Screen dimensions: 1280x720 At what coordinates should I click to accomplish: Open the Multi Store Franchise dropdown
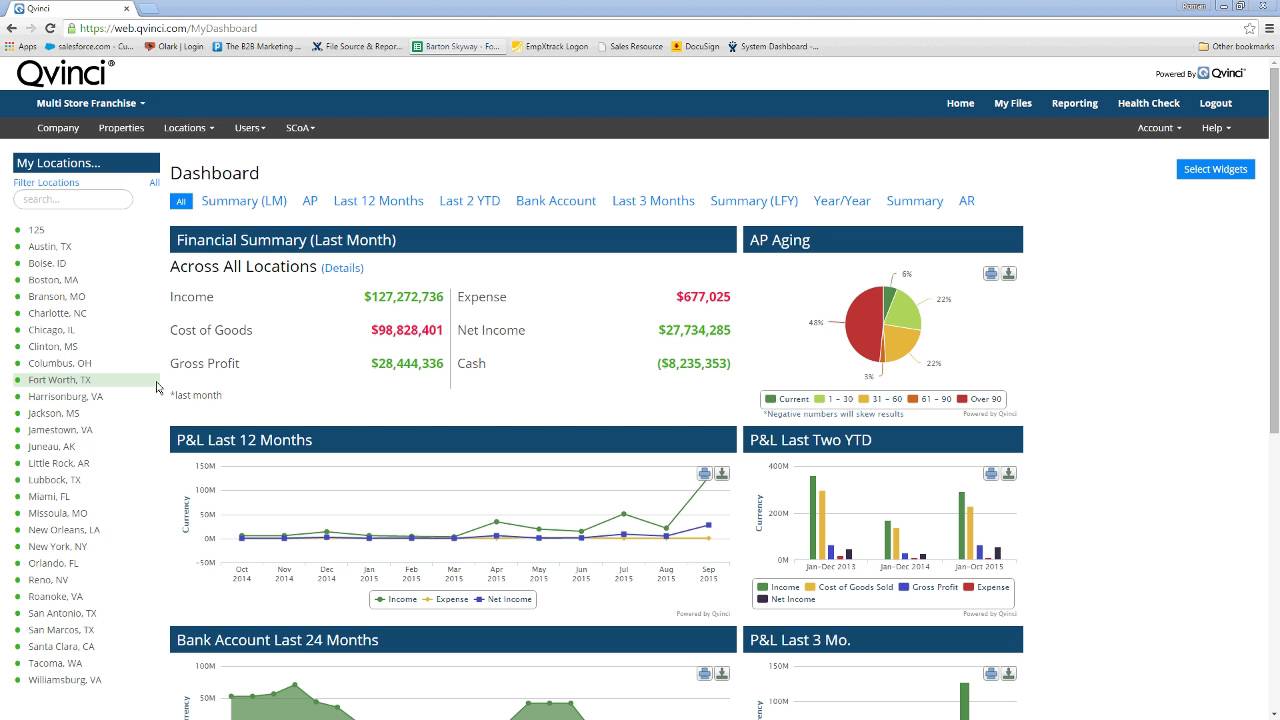91,103
